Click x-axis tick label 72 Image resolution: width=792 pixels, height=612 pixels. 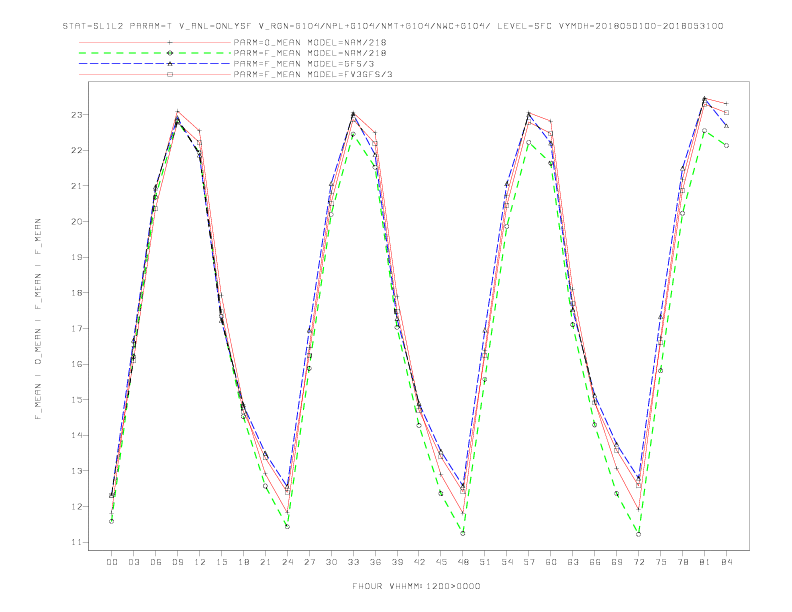(x=639, y=562)
